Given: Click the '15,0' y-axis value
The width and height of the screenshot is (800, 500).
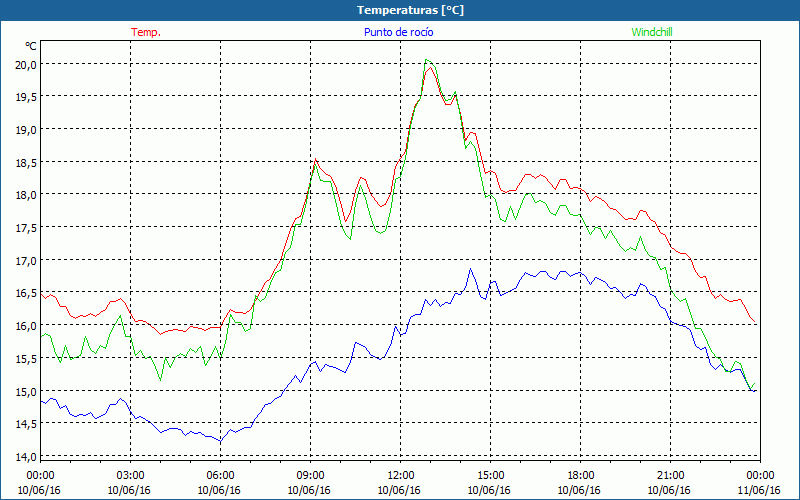Looking at the screenshot, I should (26, 391).
